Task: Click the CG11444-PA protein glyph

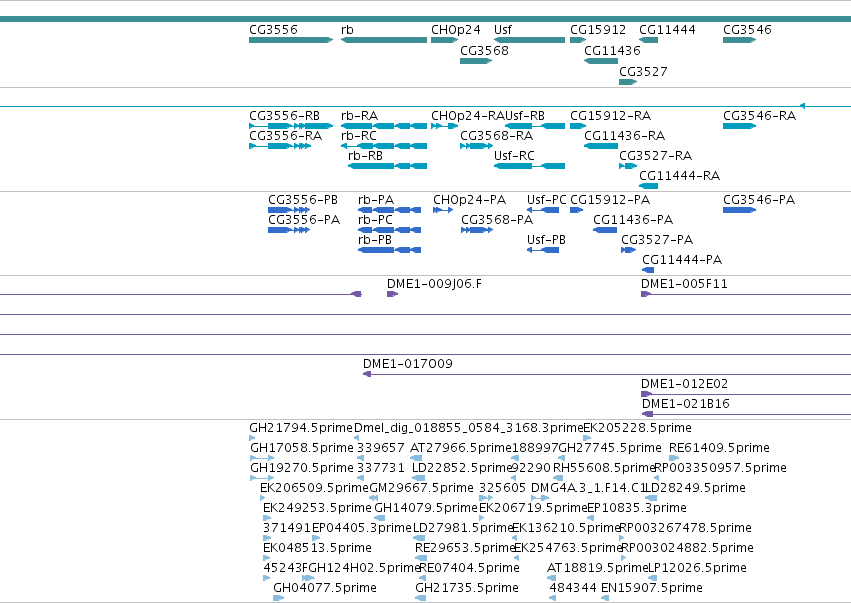Action: pyautogui.click(x=648, y=270)
